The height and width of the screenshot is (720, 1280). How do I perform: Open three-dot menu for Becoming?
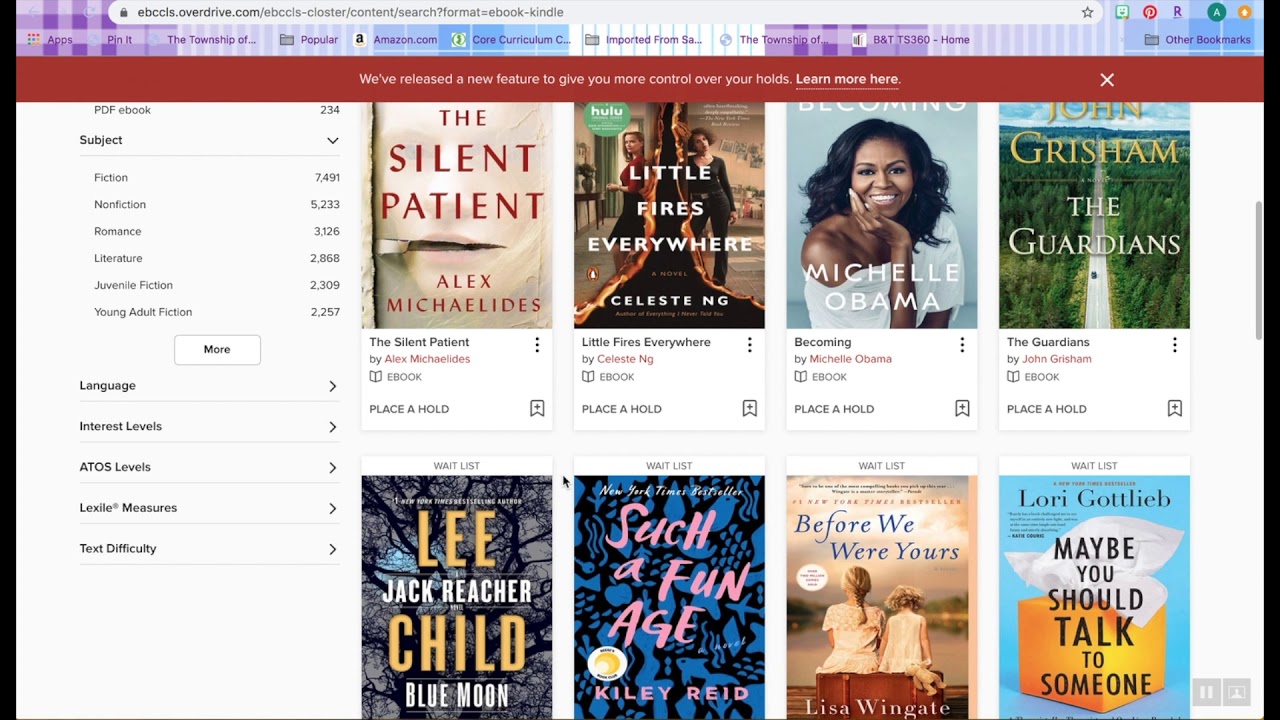[962, 344]
